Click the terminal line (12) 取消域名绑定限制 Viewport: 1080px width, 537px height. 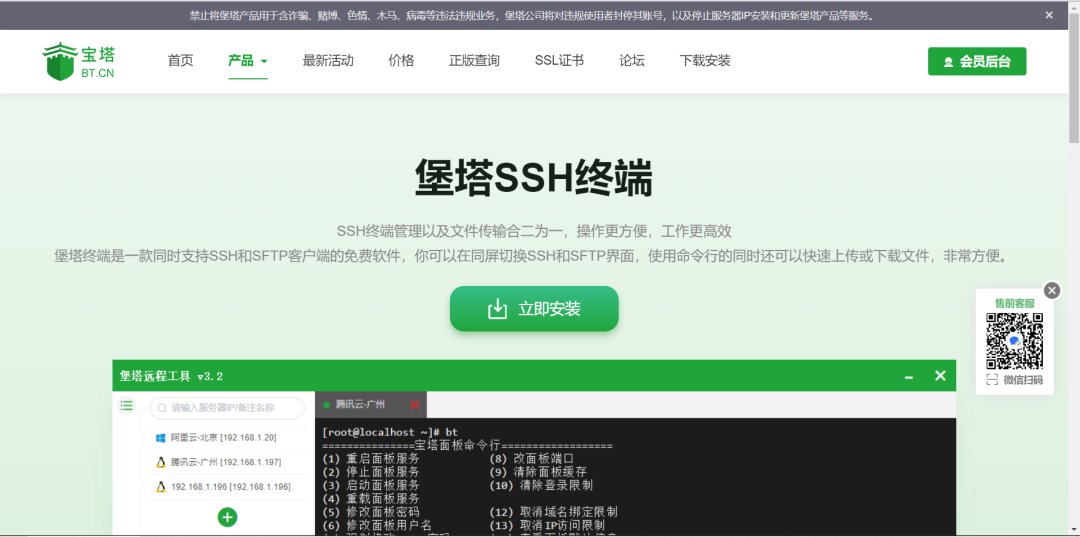[x=553, y=512]
